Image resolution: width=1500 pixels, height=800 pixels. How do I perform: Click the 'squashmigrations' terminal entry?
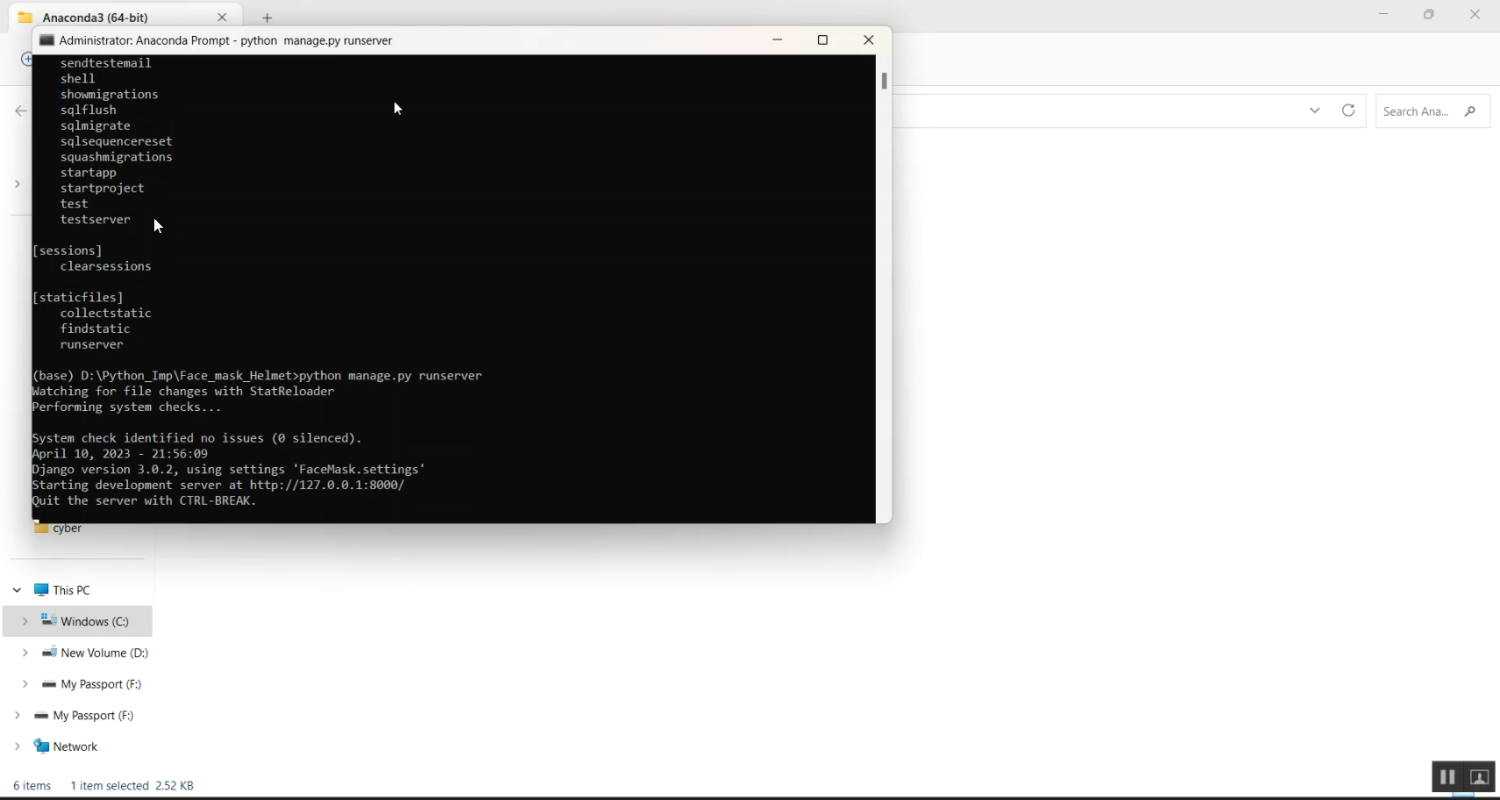(116, 157)
